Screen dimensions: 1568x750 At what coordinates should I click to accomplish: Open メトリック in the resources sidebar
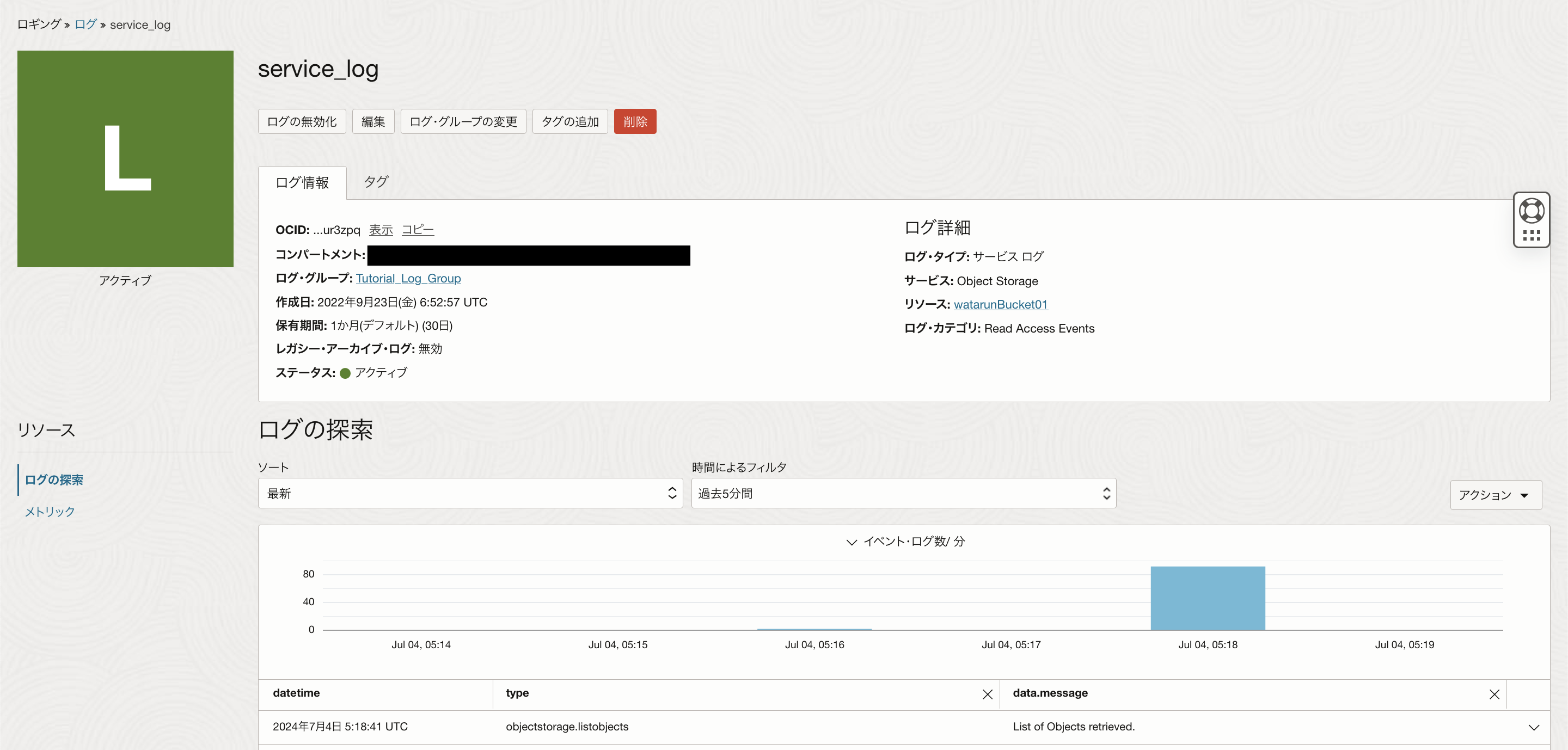coord(50,512)
